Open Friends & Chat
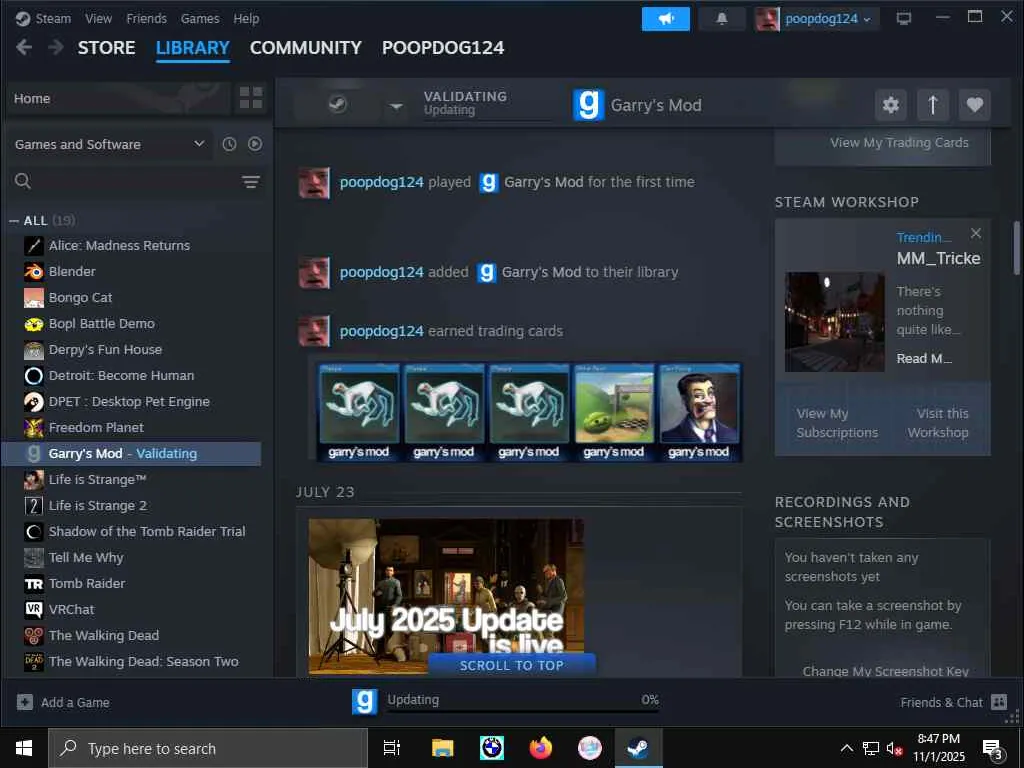Screen dimensions: 1024x768 pos(953,703)
